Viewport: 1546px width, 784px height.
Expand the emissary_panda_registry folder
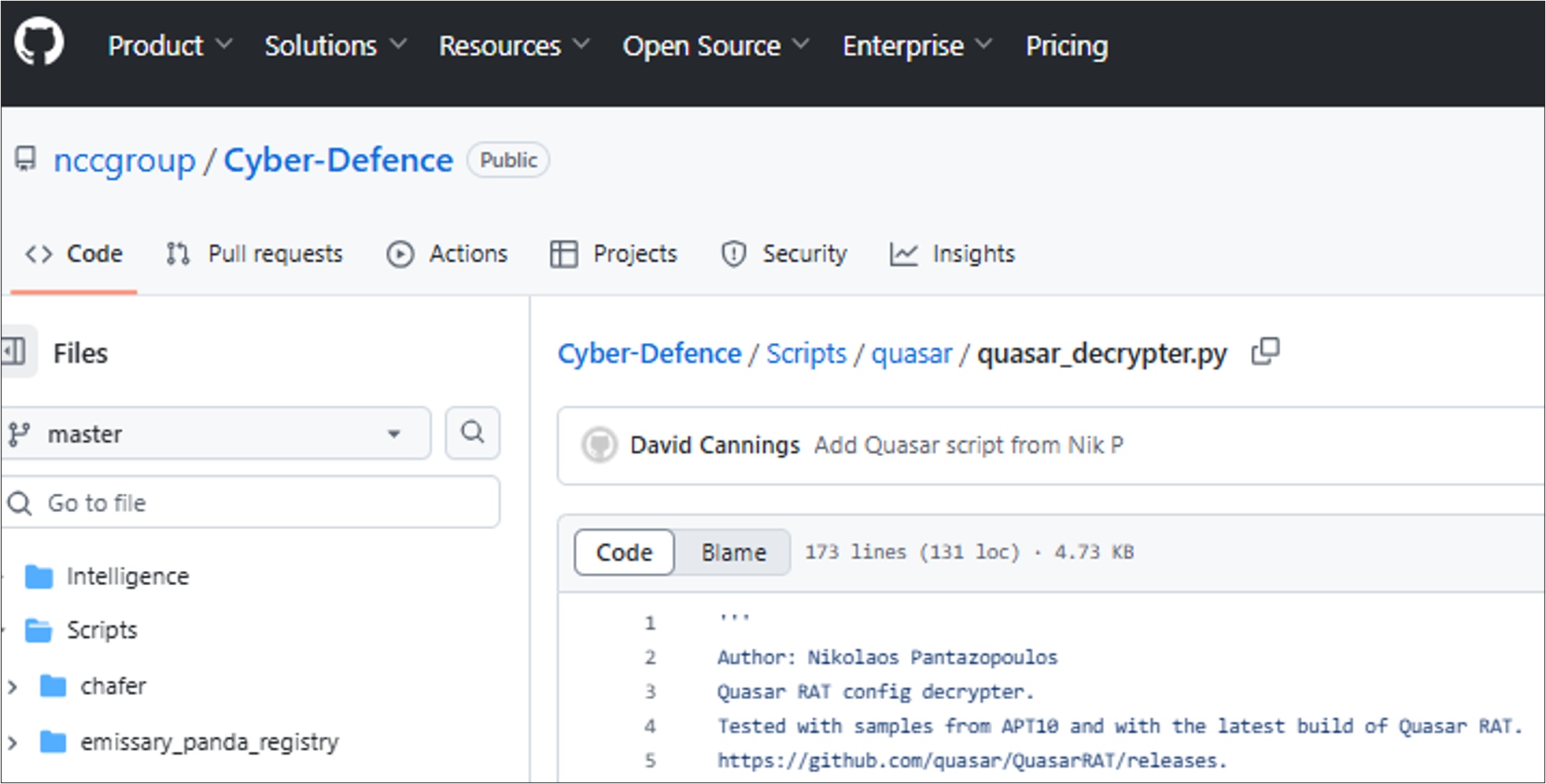click(13, 742)
